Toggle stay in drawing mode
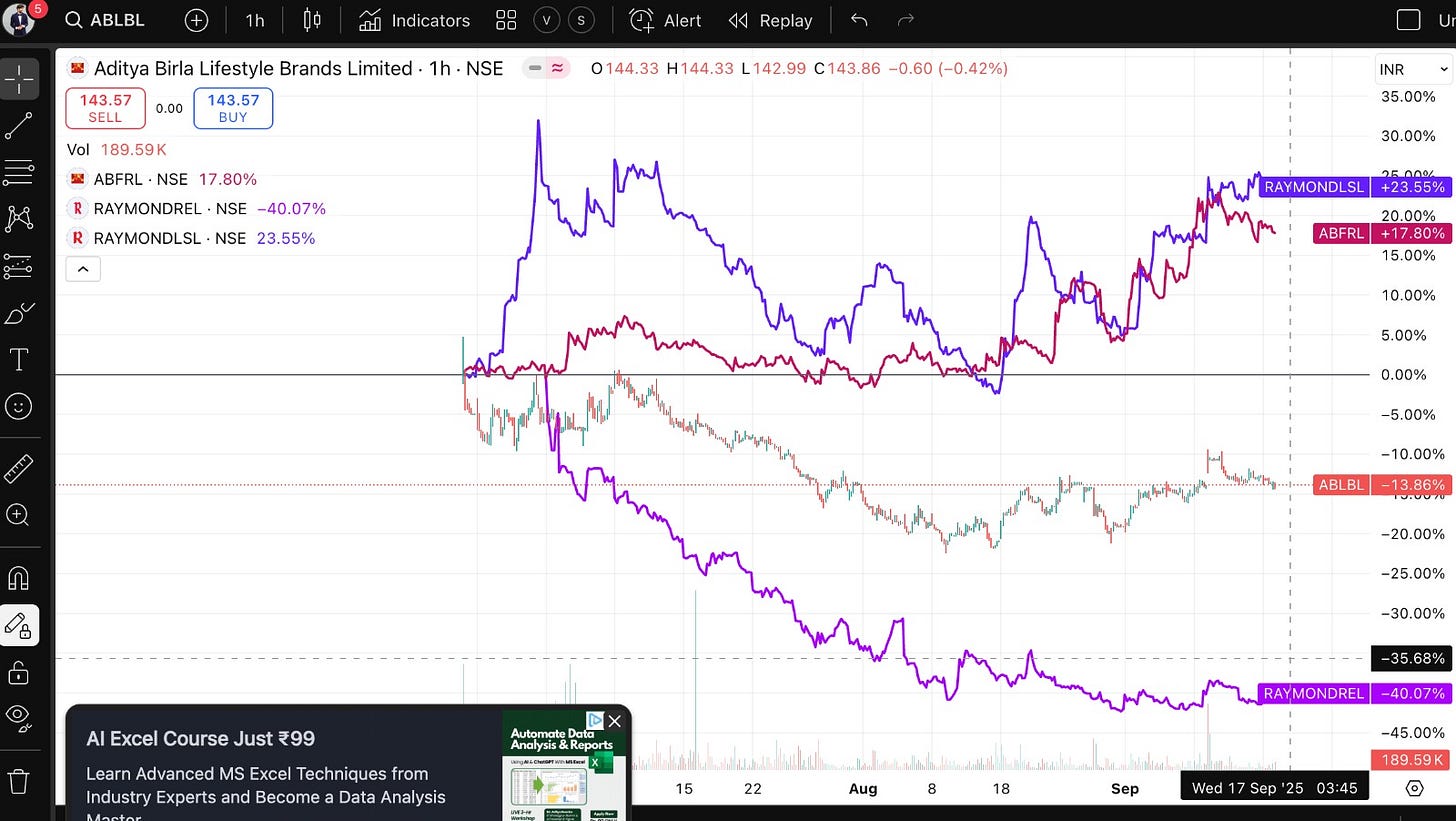This screenshot has height=821, width=1456. tap(19, 626)
